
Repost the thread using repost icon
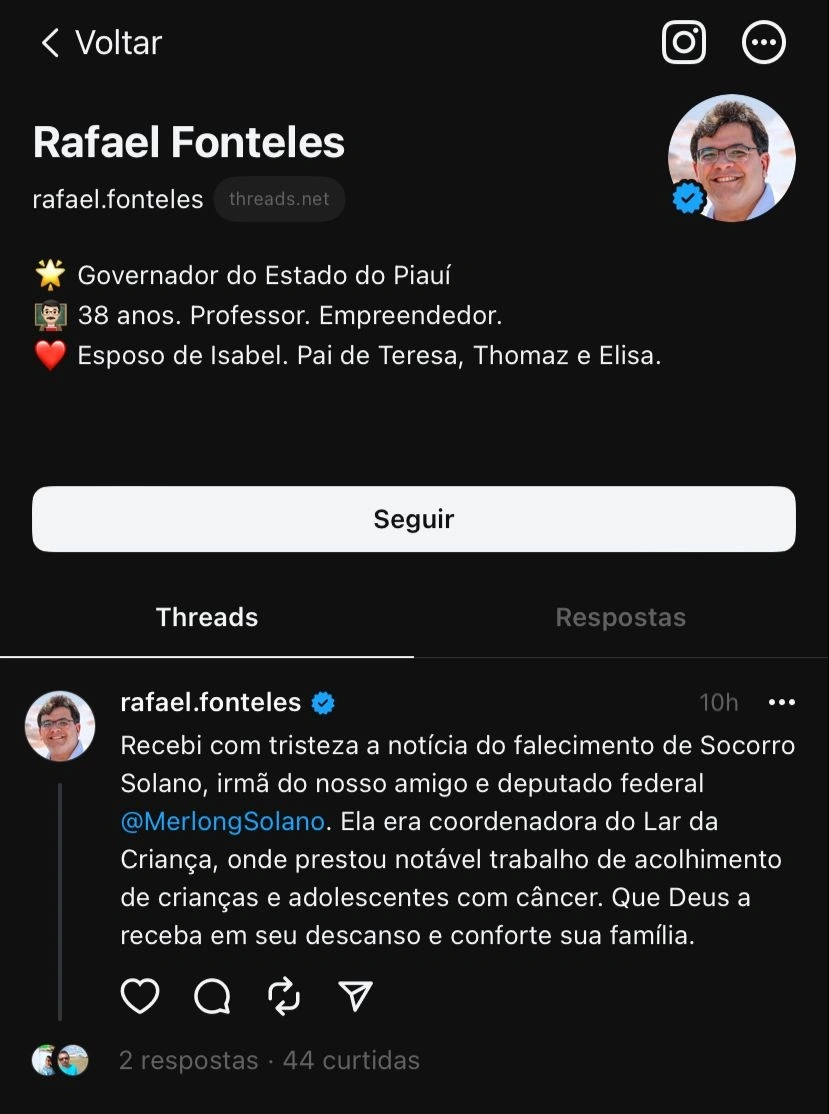pyautogui.click(x=284, y=996)
